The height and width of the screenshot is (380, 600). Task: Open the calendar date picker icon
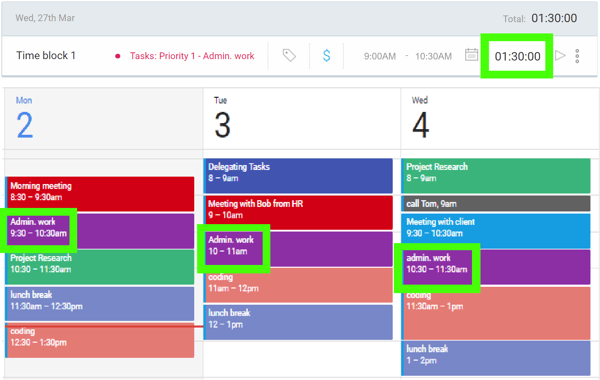[471, 55]
